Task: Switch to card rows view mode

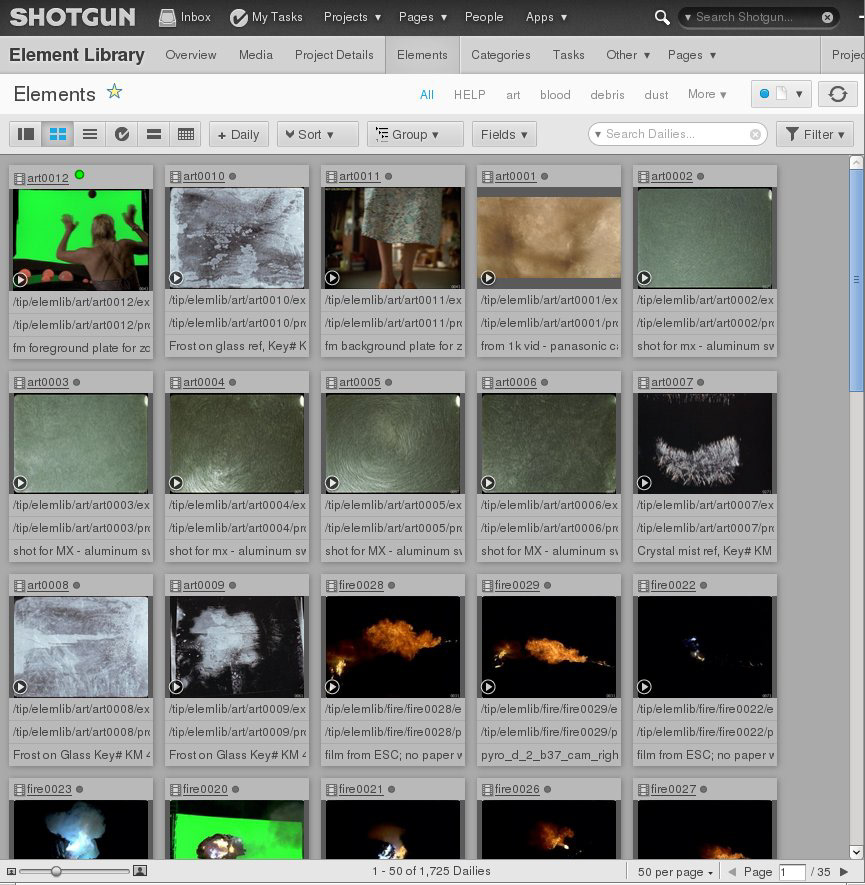Action: pos(153,134)
